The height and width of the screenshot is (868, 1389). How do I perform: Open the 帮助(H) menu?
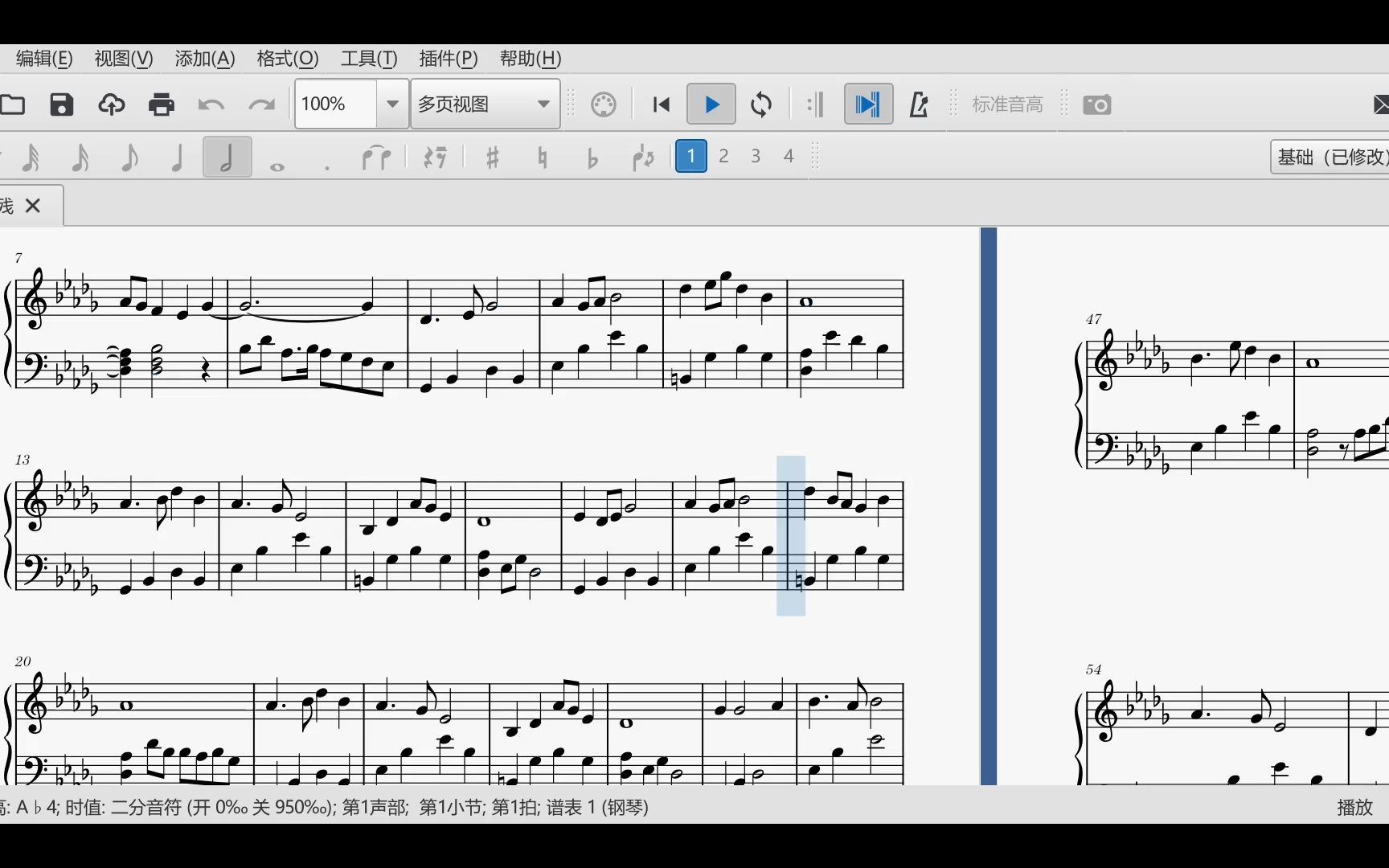click(531, 59)
